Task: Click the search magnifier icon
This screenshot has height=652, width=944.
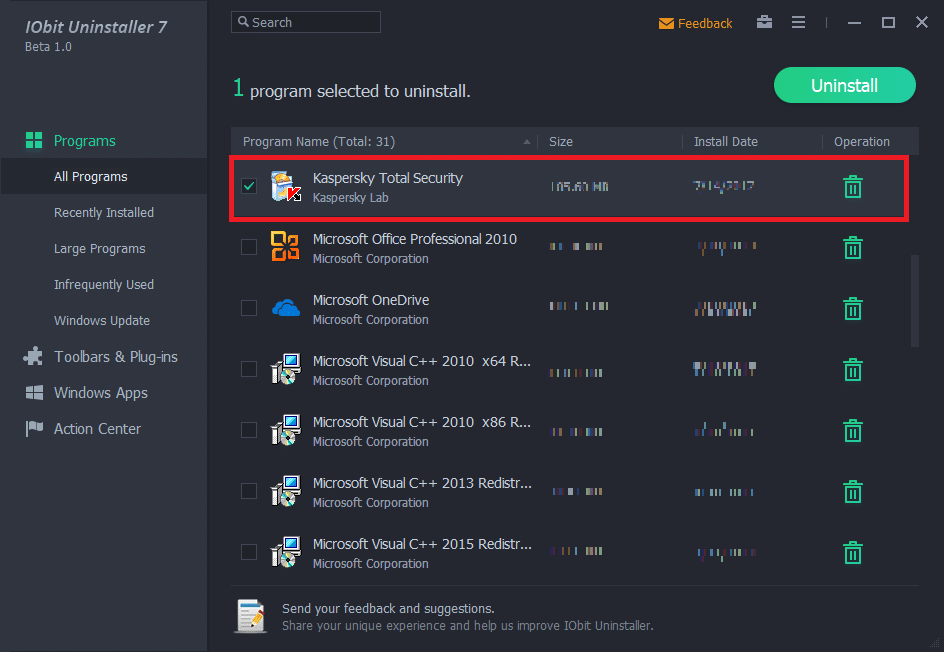Action: [243, 22]
